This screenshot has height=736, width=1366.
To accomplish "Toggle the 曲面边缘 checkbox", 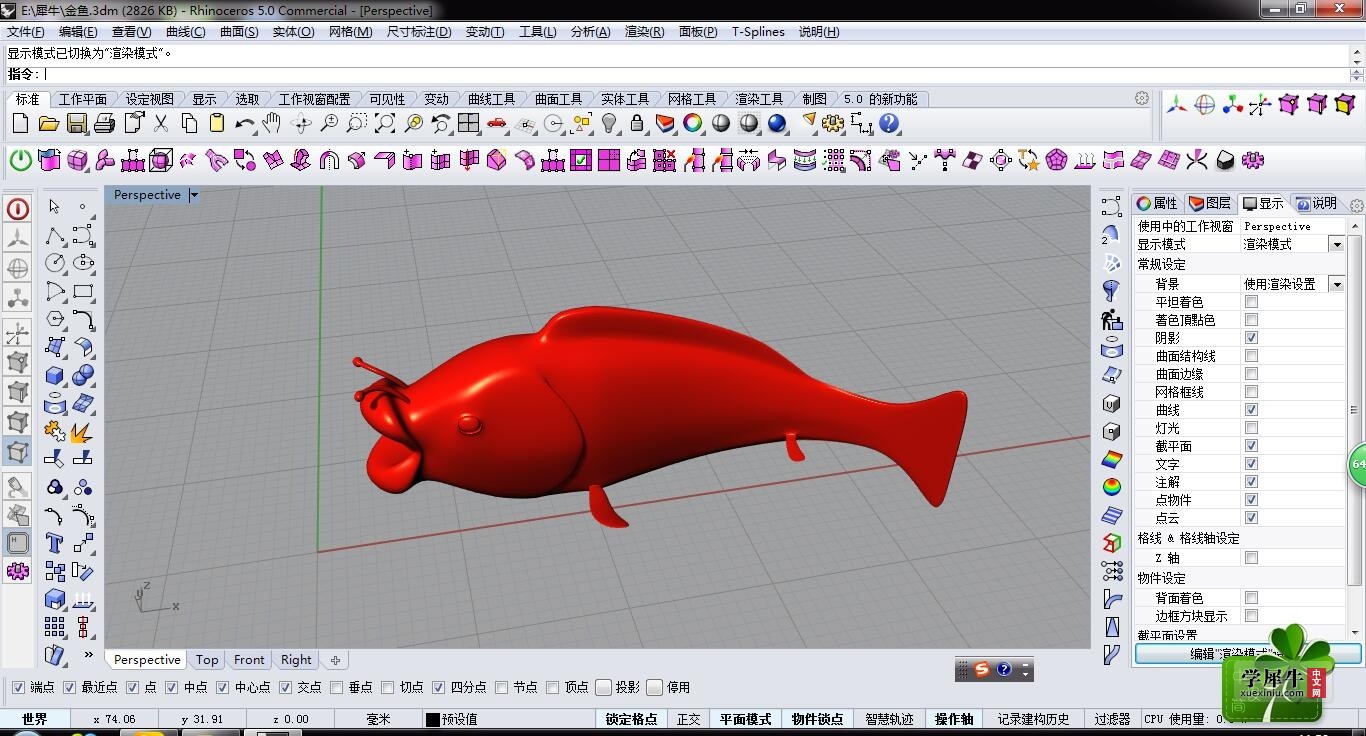I will click(1251, 374).
